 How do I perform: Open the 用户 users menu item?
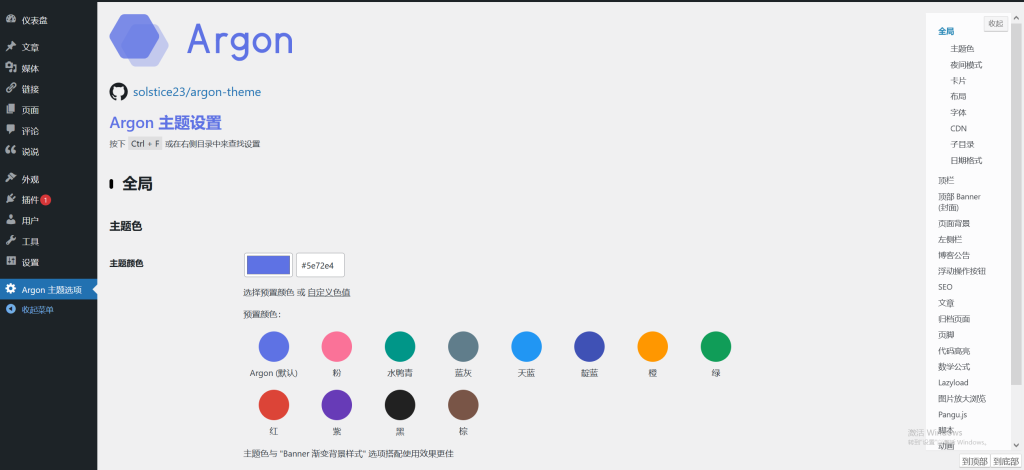point(30,221)
